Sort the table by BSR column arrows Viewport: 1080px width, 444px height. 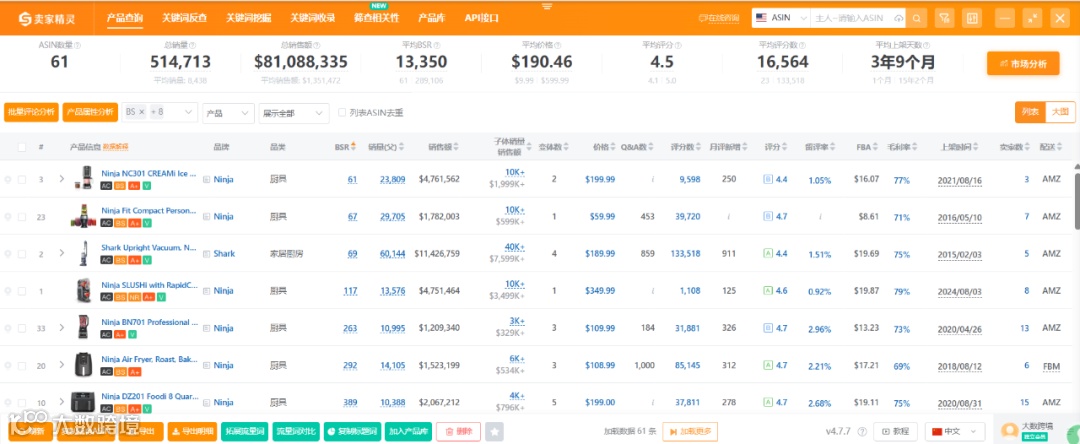coord(353,147)
